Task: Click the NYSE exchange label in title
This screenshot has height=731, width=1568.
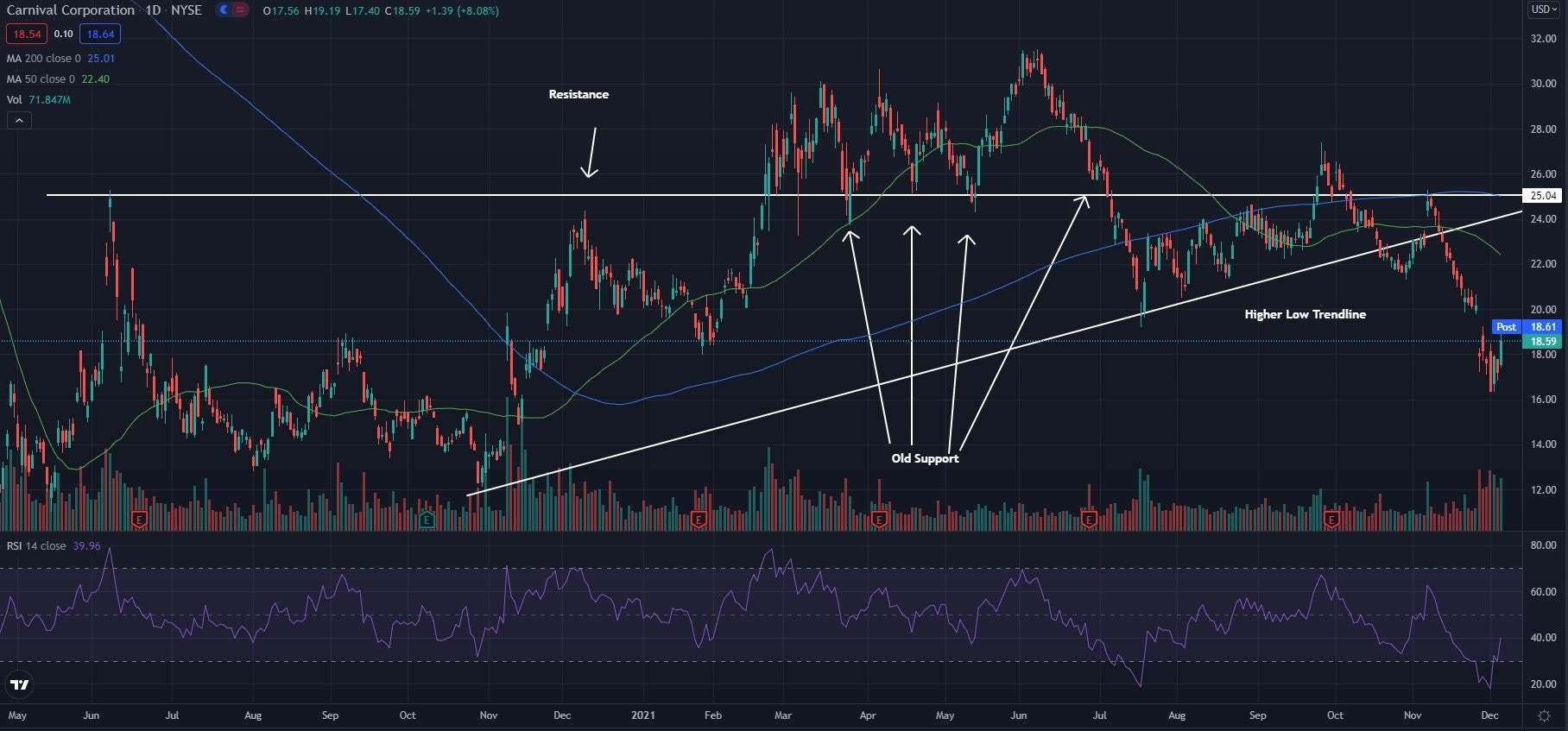Action: (187, 10)
